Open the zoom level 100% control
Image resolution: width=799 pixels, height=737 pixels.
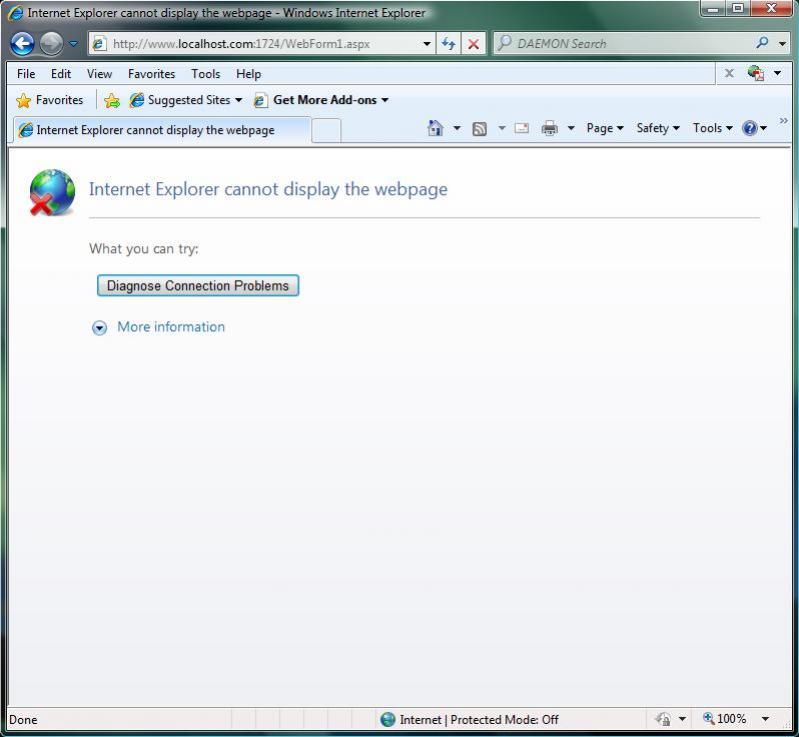coord(725,719)
